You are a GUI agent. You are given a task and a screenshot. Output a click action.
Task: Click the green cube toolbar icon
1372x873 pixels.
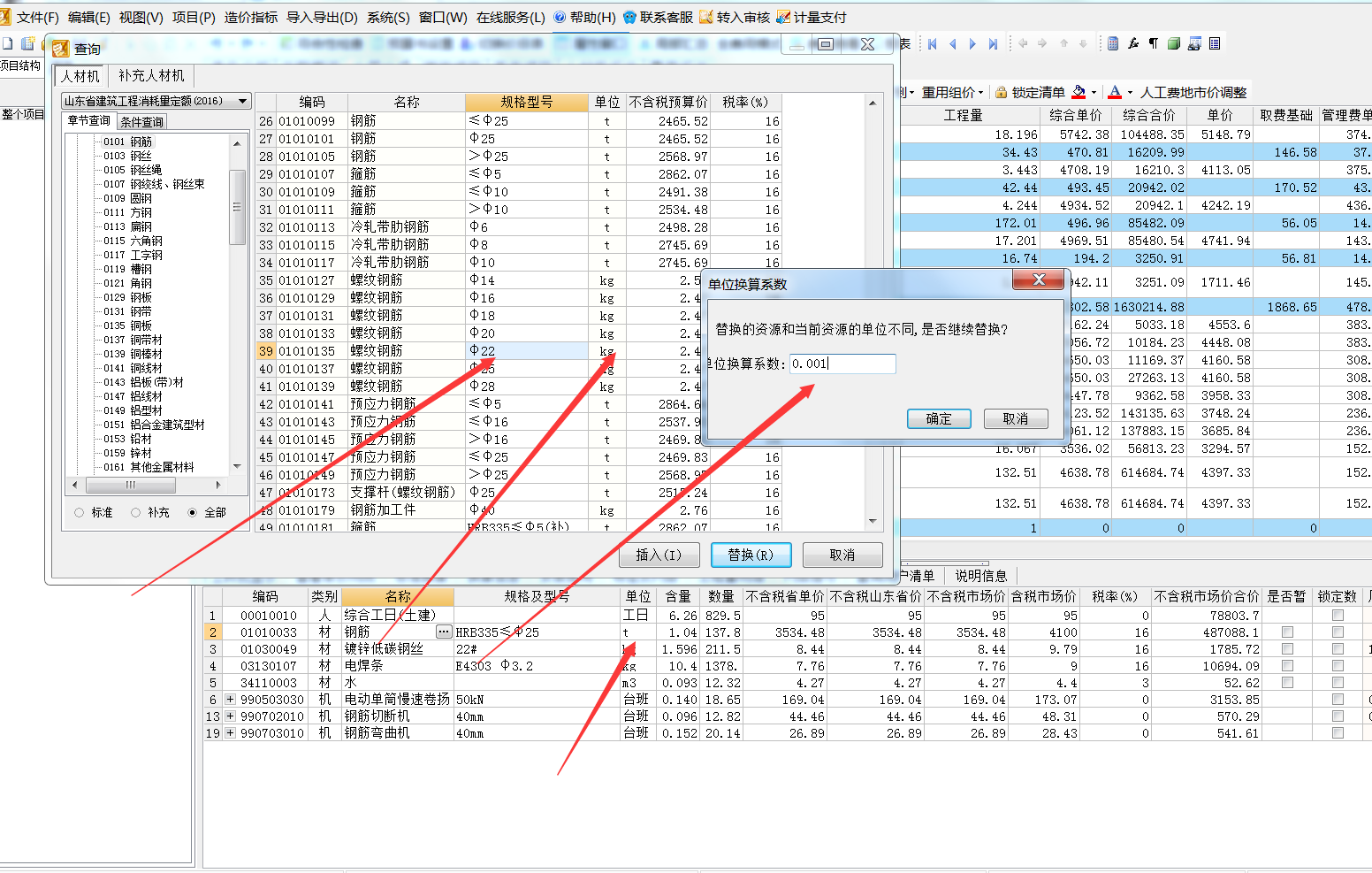pyautogui.click(x=1174, y=43)
